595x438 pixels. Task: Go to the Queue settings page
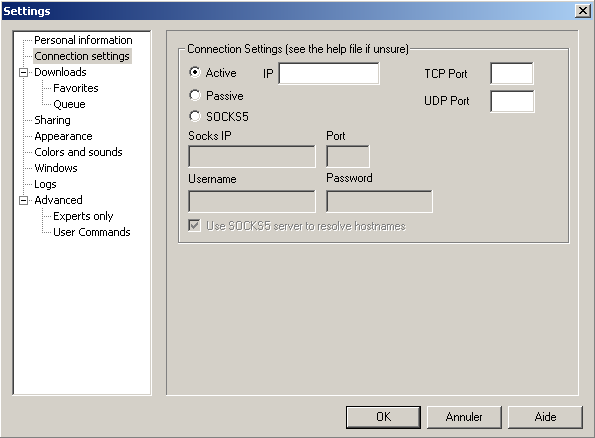coord(69,104)
